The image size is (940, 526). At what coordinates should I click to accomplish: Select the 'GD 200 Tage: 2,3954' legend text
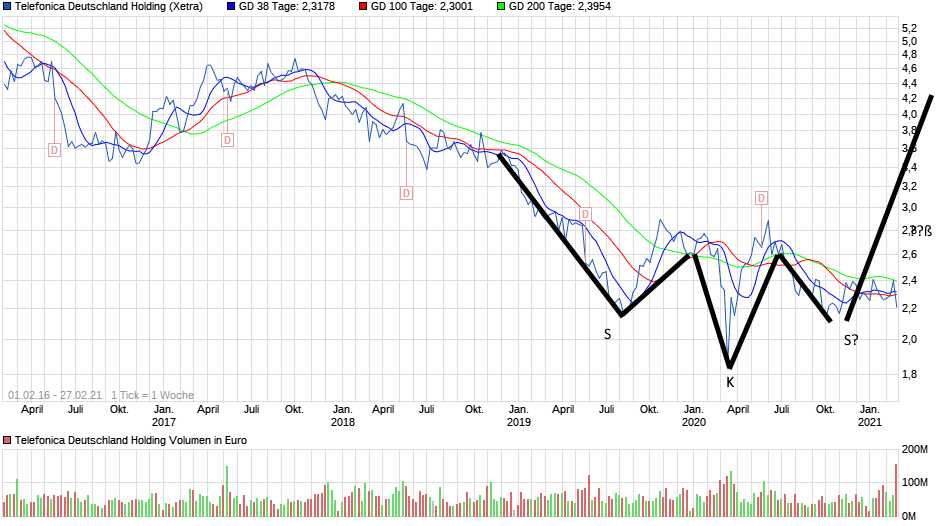(x=559, y=7)
